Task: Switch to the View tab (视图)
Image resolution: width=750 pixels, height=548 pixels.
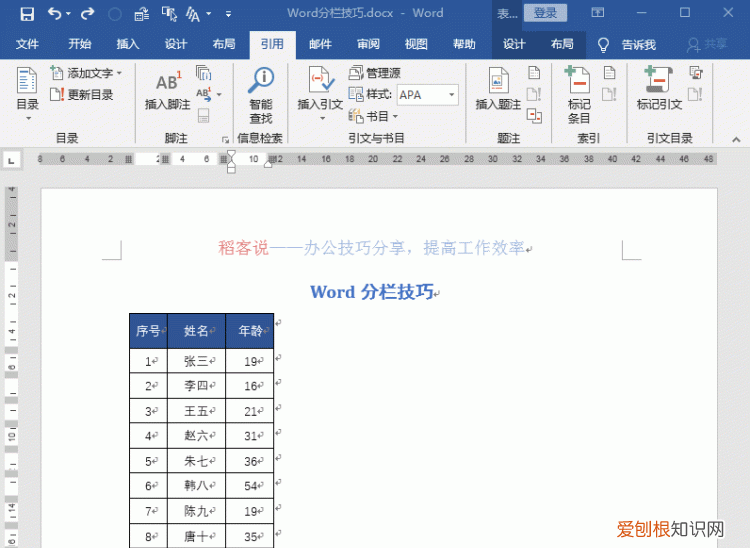Action: (416, 44)
